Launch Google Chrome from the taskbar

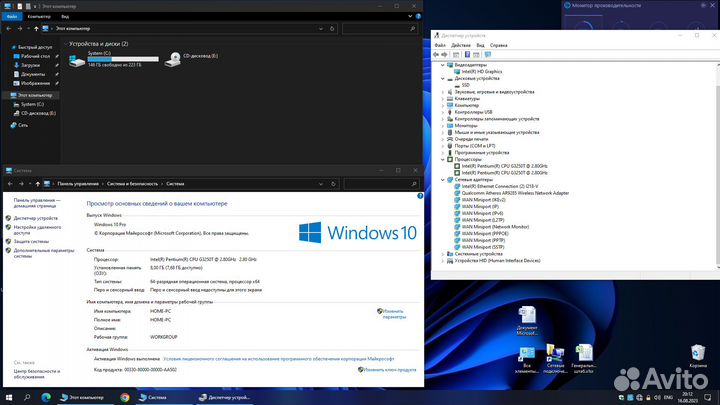point(124,398)
